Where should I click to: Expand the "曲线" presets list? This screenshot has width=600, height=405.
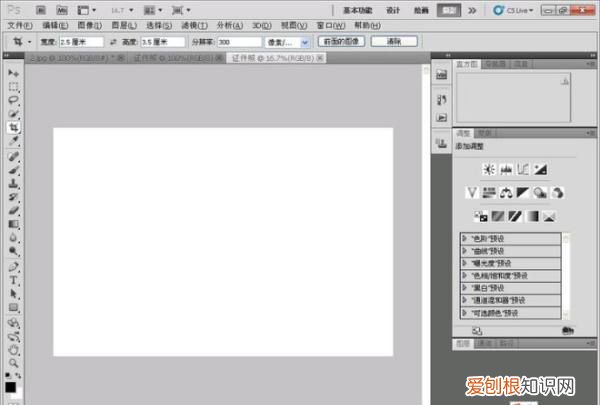coord(465,251)
